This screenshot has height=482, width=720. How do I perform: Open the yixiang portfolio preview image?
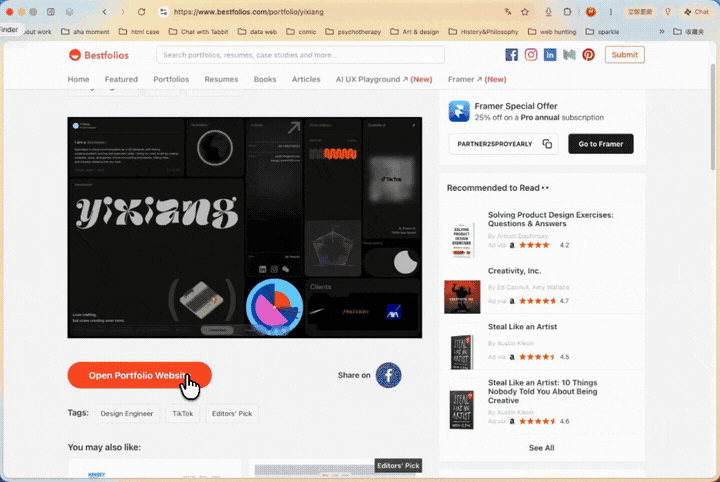coord(245,228)
